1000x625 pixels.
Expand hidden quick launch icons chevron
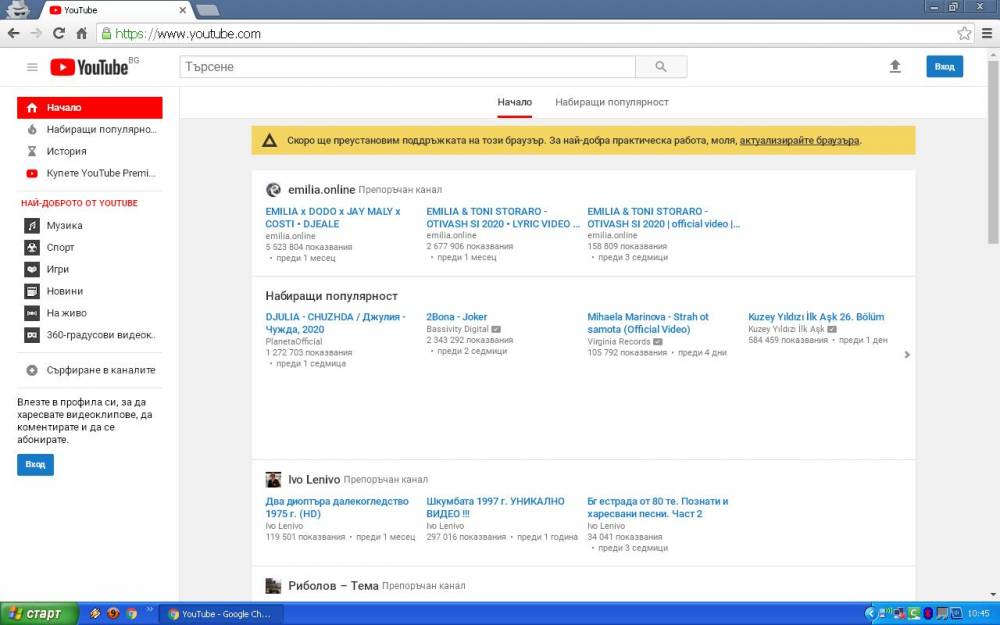point(150,610)
